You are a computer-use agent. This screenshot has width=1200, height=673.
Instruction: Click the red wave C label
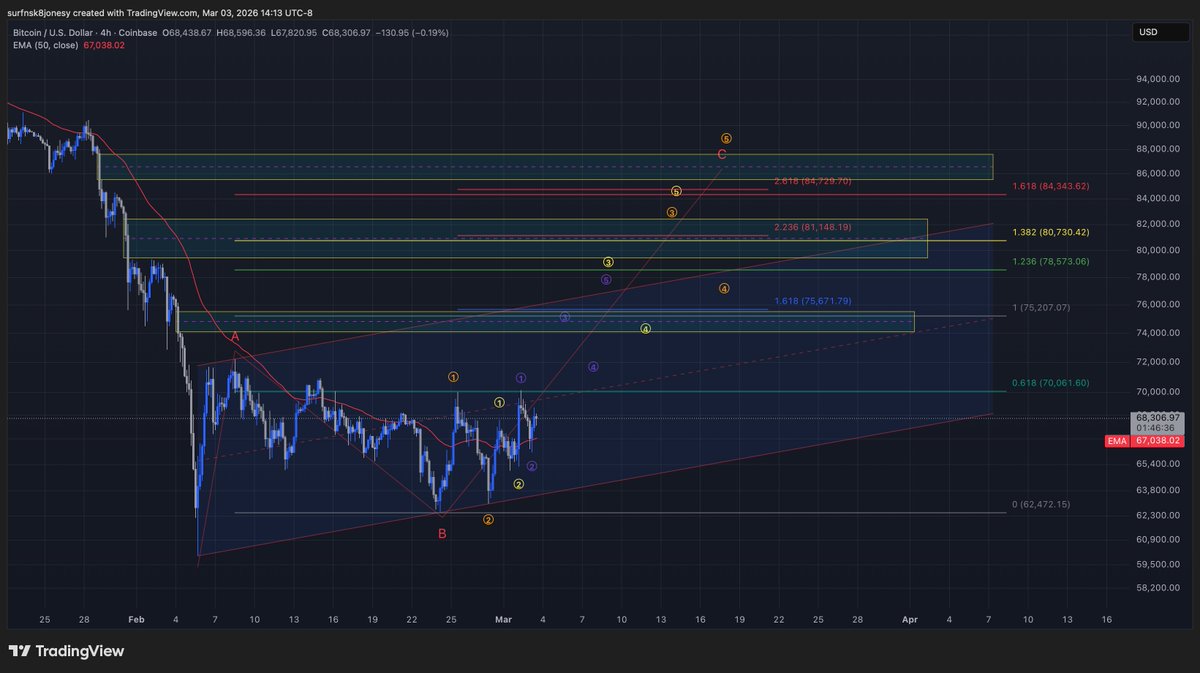pyautogui.click(x=722, y=154)
